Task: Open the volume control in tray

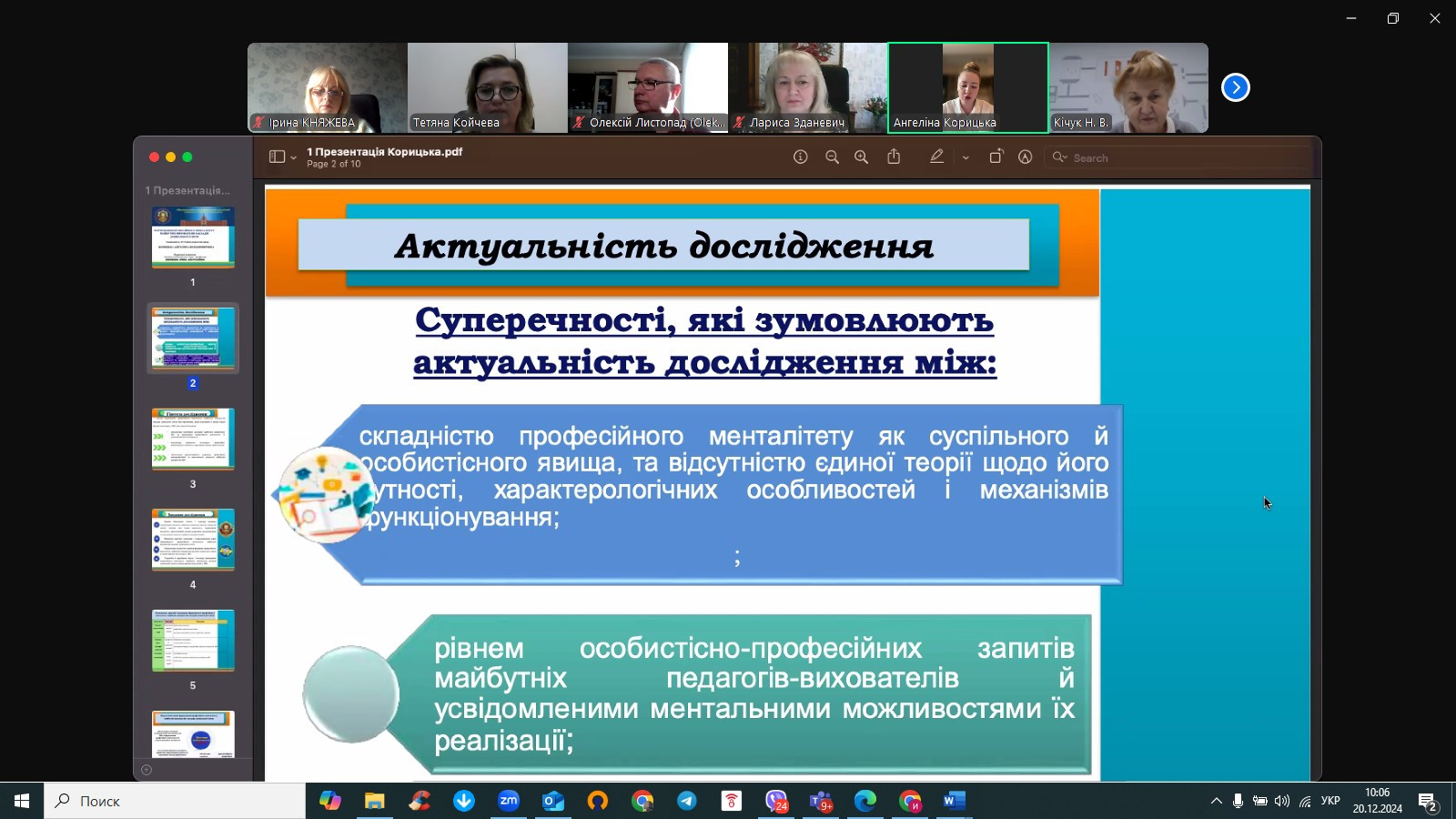Action: coord(1282,801)
